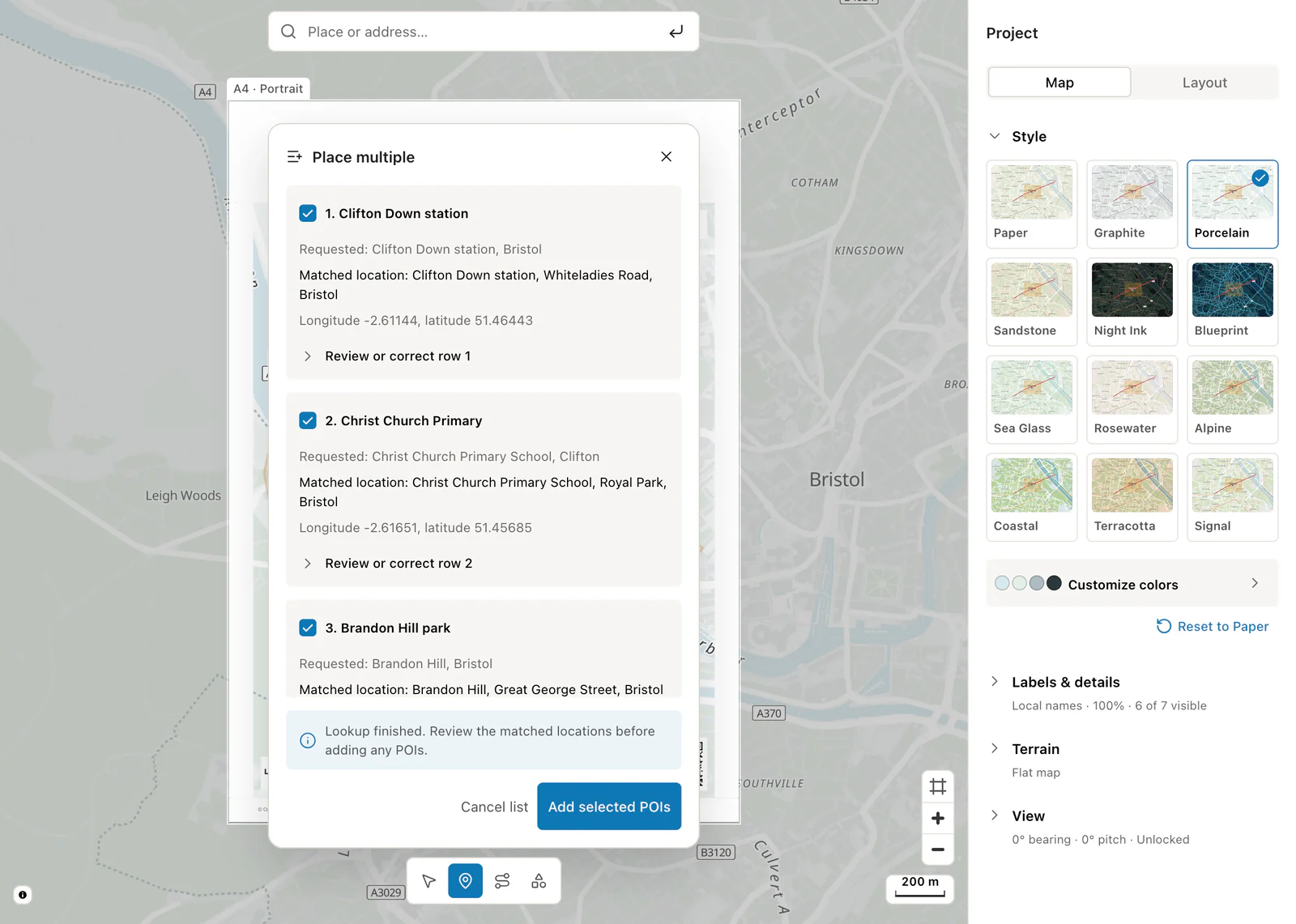Click Reset to Paper link
The width and height of the screenshot is (1296, 924).
[1223, 626]
